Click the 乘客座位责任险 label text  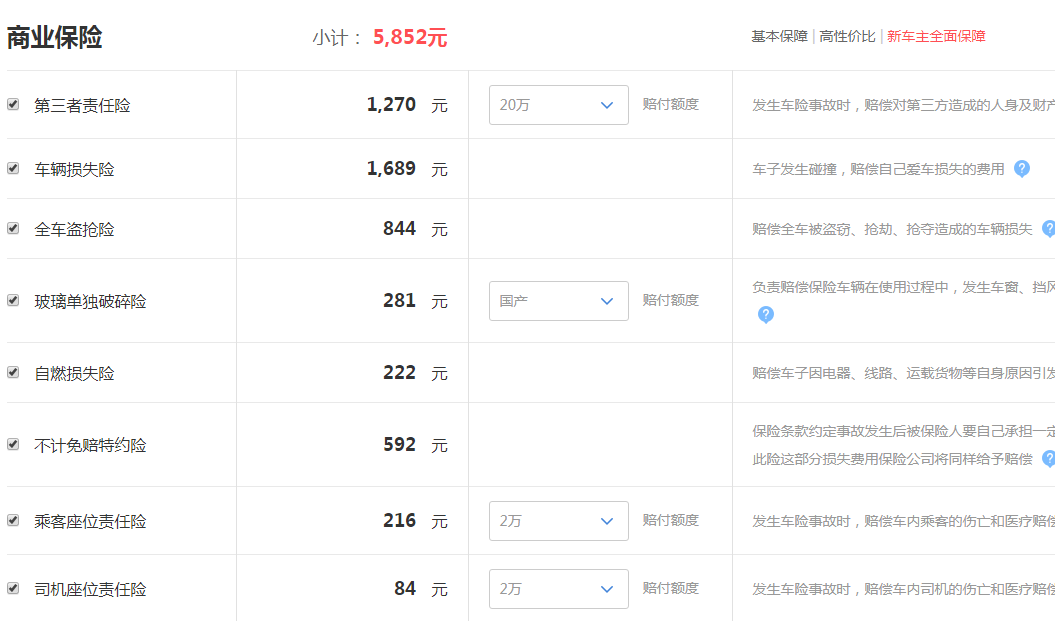tap(90, 521)
